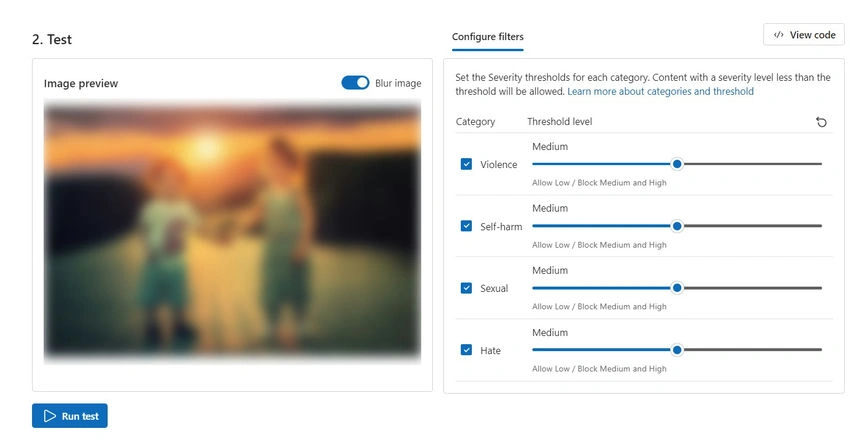Click the 'Self-harm' category label
The width and height of the screenshot is (850, 443).
click(x=501, y=227)
